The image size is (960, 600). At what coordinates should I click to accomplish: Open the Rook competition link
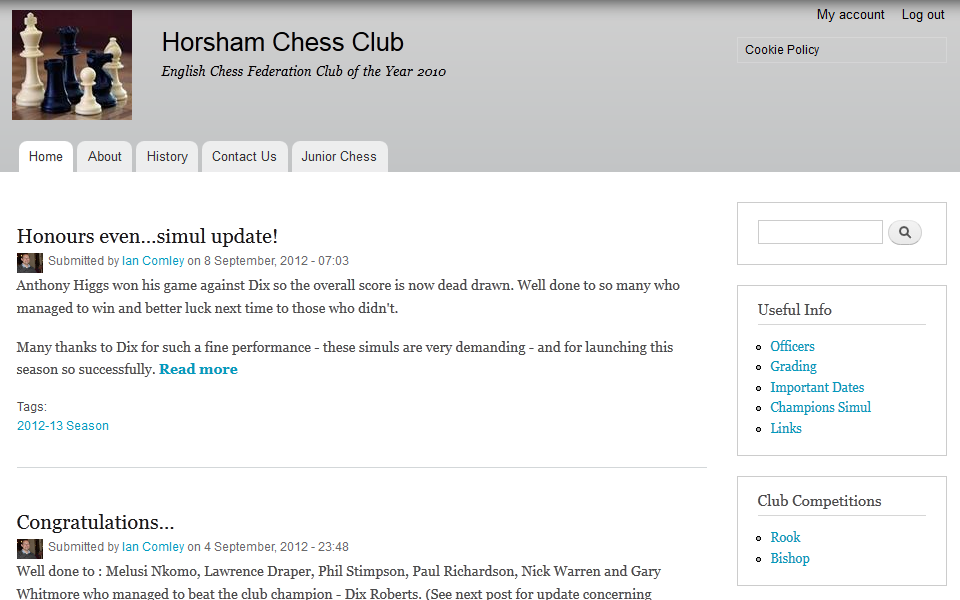tap(785, 537)
